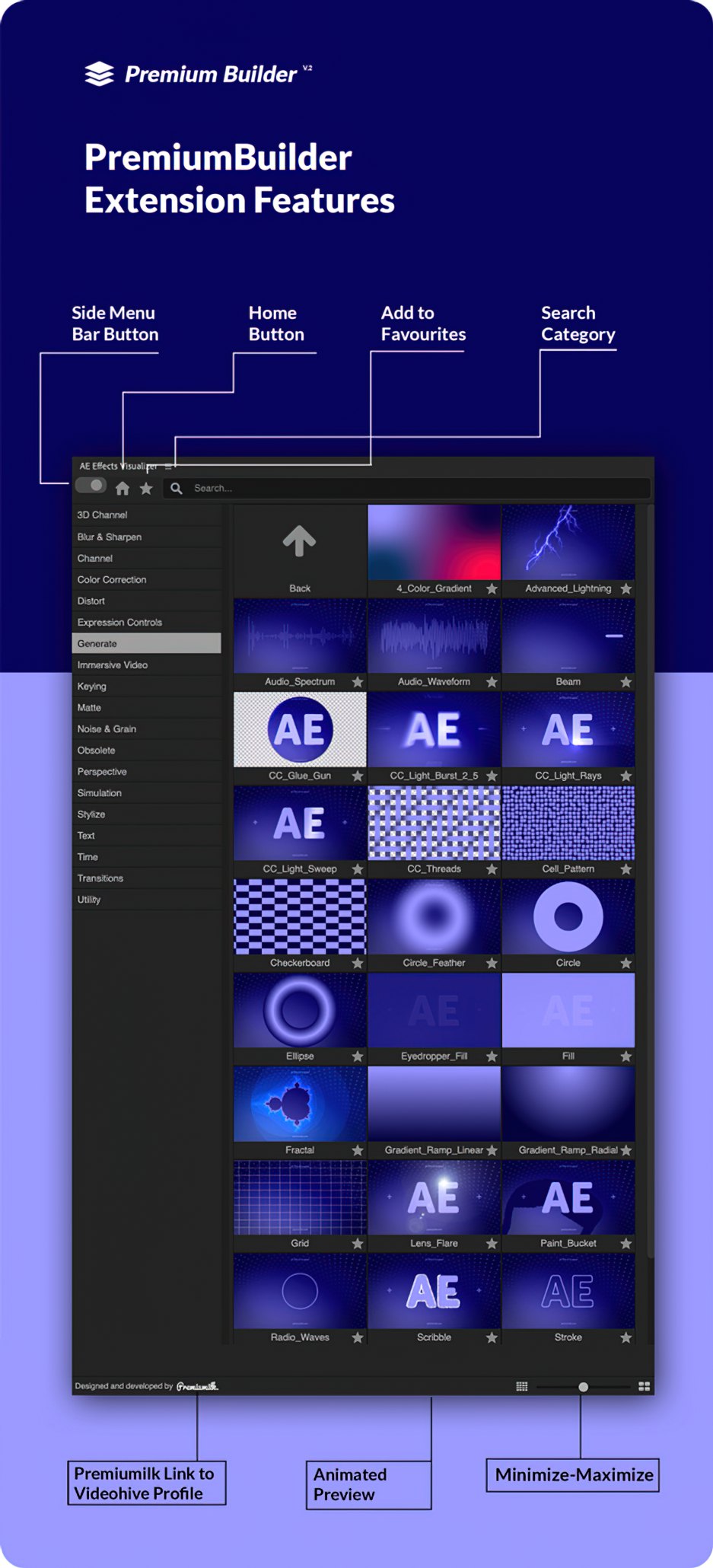The width and height of the screenshot is (713, 1568).
Task: Favourite the 4_Color_Gradient effect star
Action: tap(492, 588)
